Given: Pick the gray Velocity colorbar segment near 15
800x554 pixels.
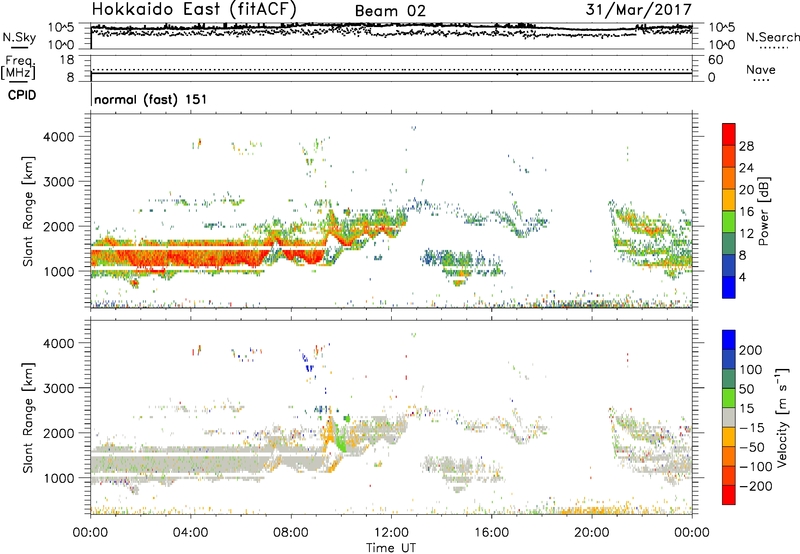Looking at the screenshot, I should [729, 417].
